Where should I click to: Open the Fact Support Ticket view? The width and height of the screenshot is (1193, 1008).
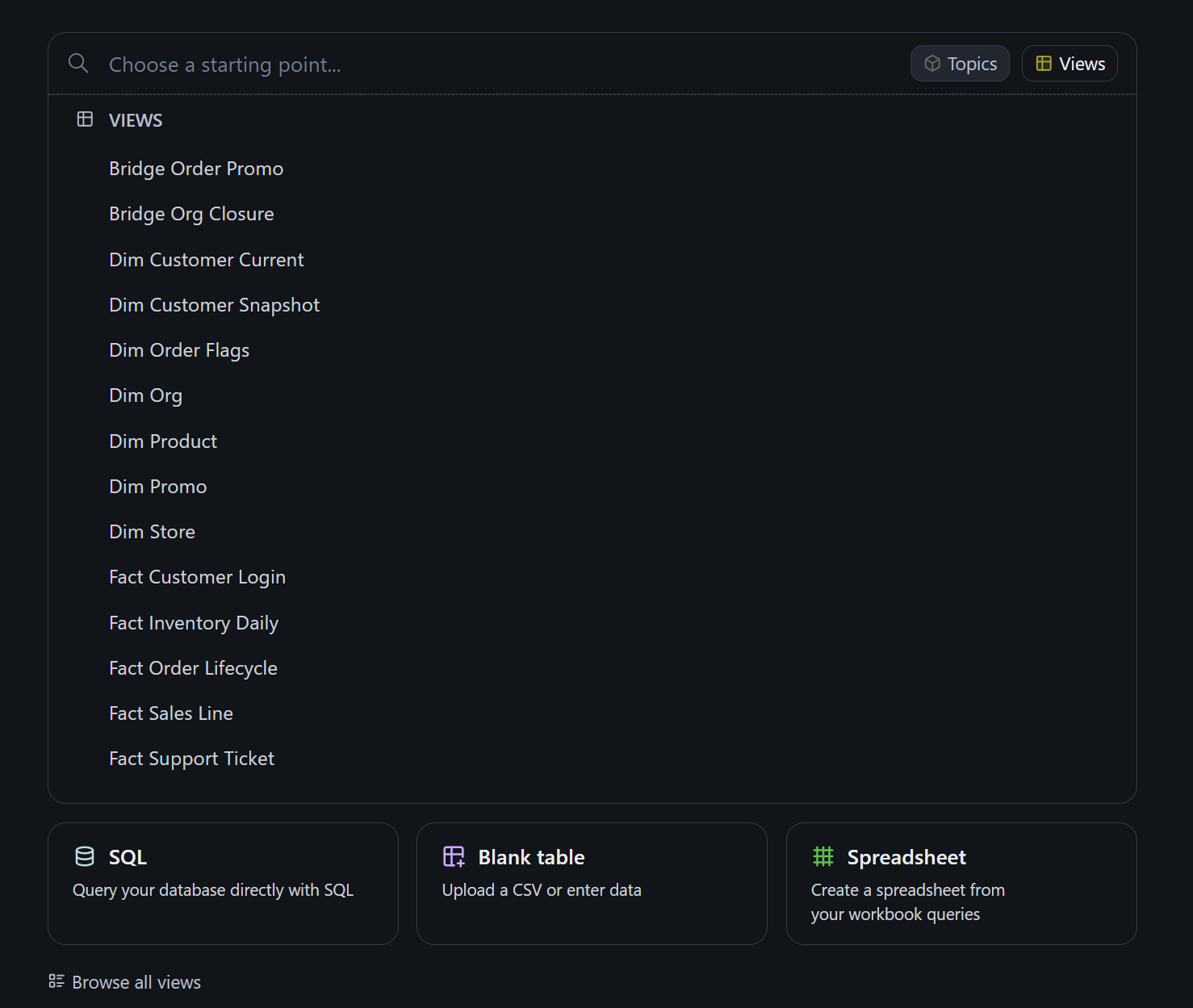(191, 759)
